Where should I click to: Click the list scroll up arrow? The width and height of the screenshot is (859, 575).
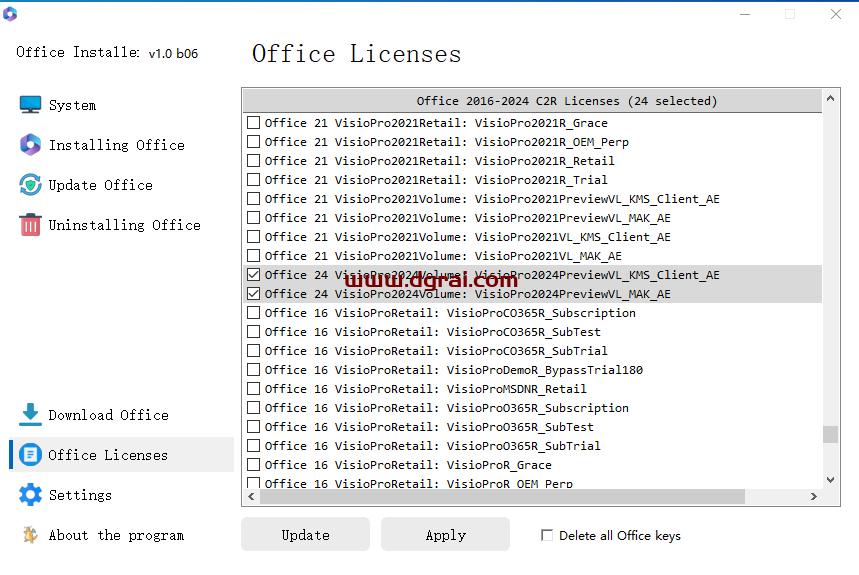click(831, 99)
